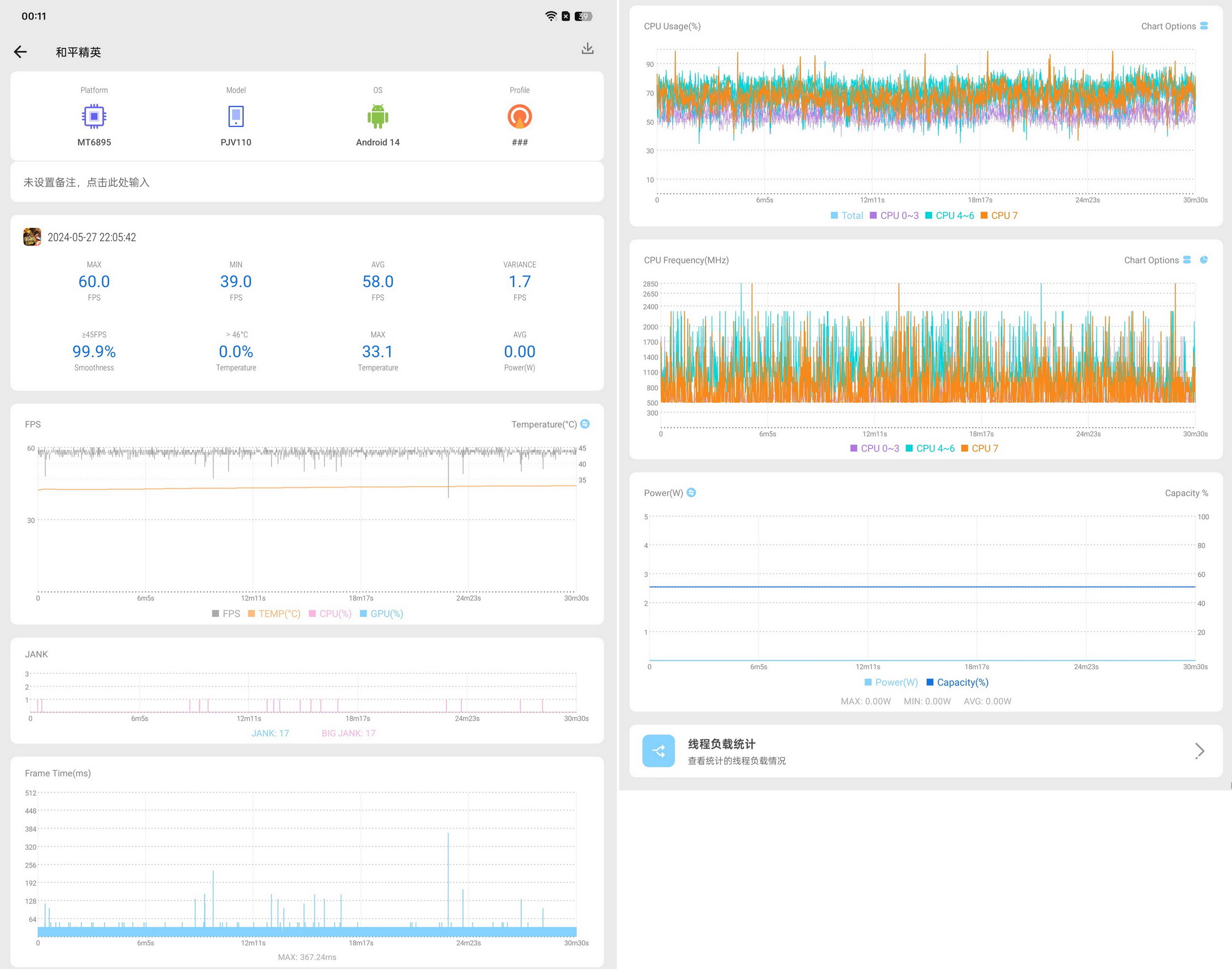Check the Wi-Fi status bar icon
This screenshot has height=969, width=1232.
tap(551, 16)
